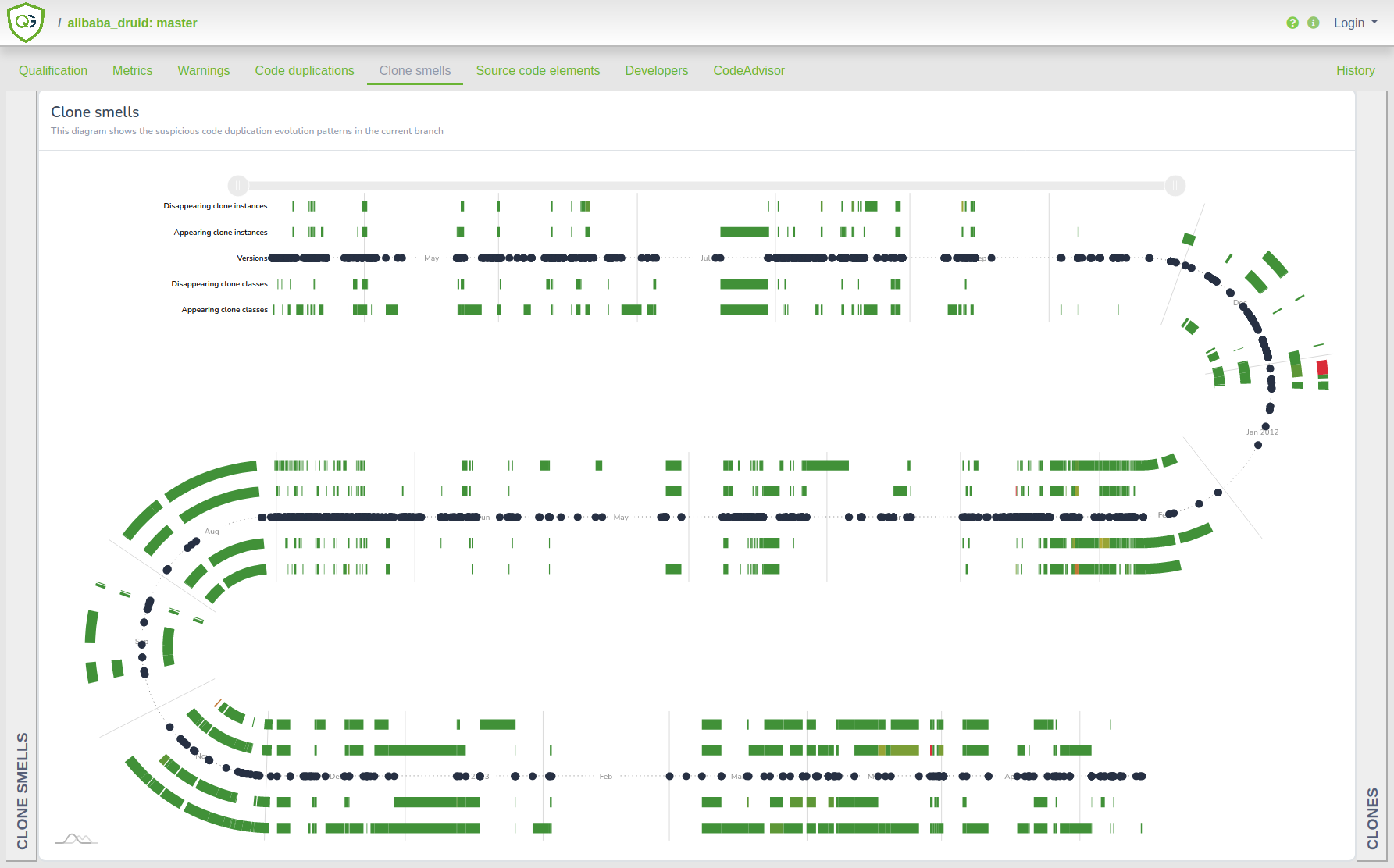Viewport: 1394px width, 868px height.
Task: Click the Versions row label
Action: [x=252, y=258]
